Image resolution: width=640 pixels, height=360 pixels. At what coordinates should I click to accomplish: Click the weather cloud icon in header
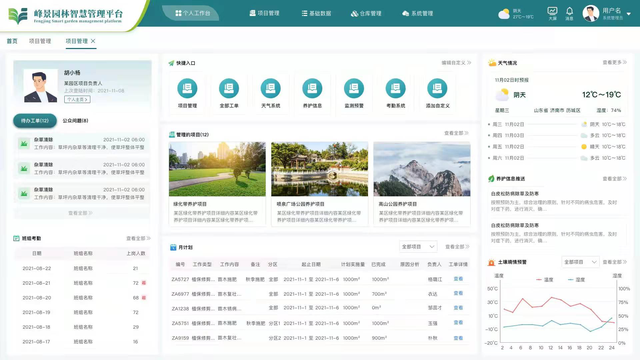pos(504,14)
